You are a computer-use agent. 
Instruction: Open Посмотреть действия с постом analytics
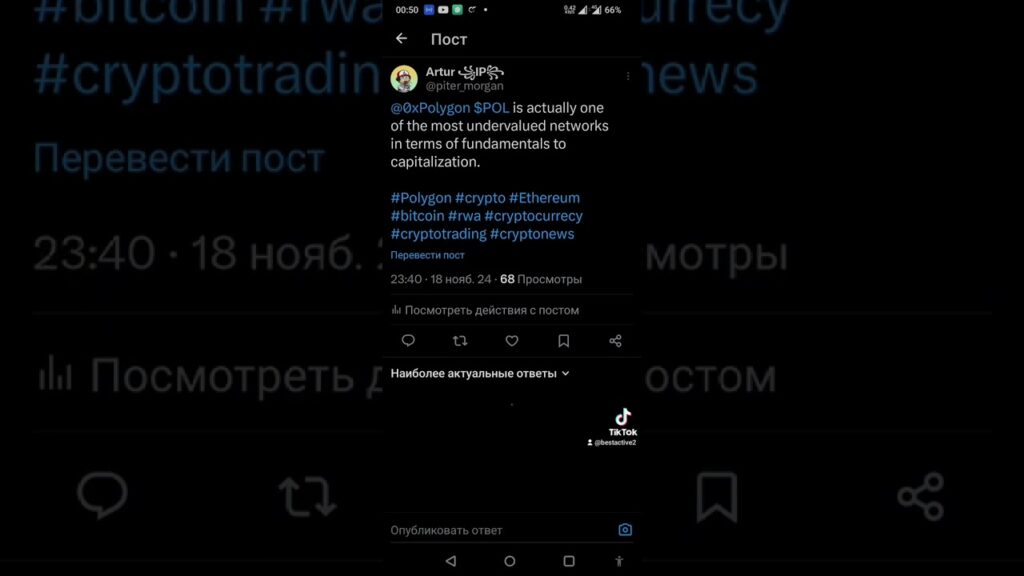tap(485, 310)
